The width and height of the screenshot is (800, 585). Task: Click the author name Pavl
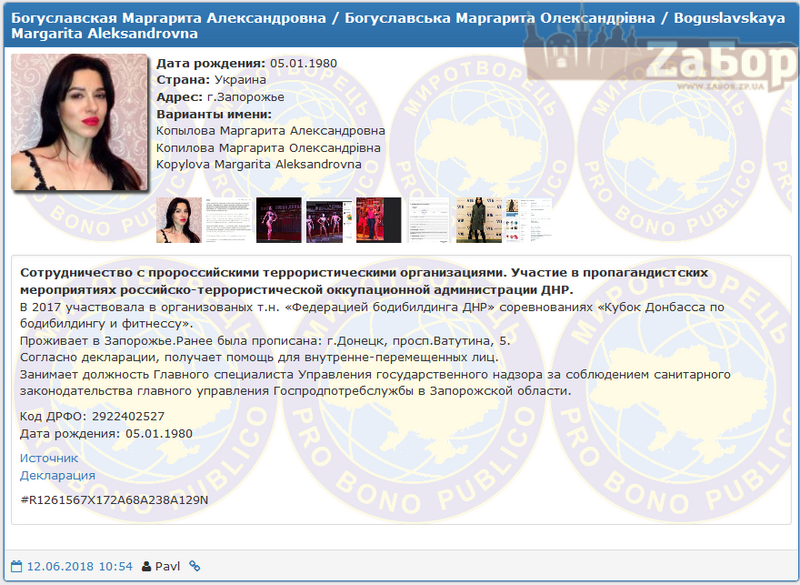168,566
